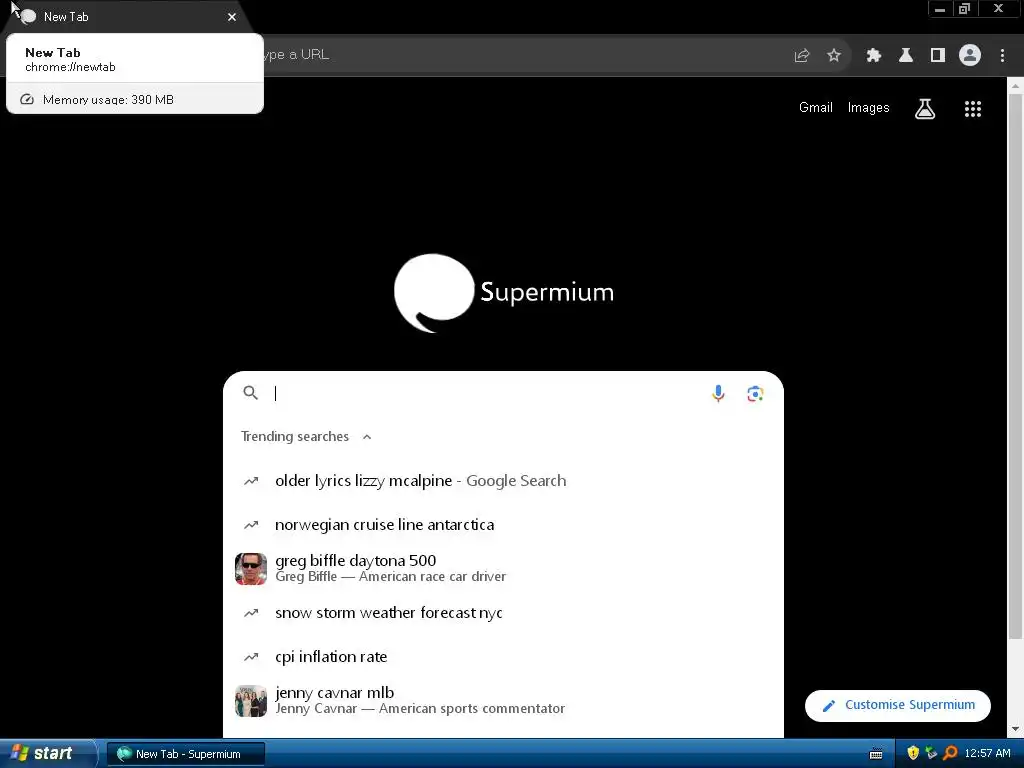Bookmark this tab with the star icon
Screen dimensions: 1024x768
(834, 56)
